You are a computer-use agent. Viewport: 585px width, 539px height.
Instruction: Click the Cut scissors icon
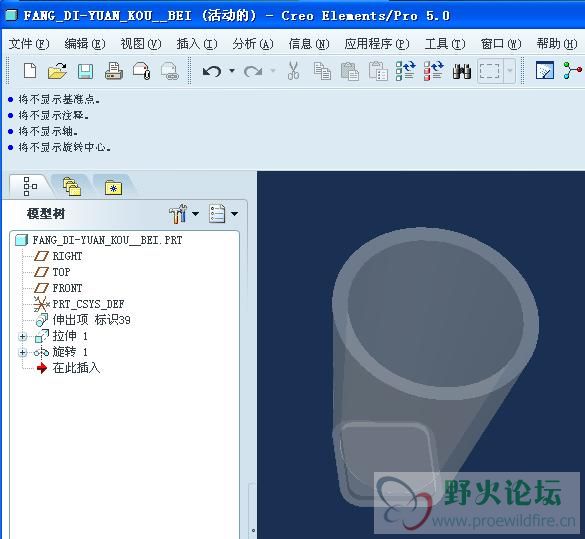pos(293,71)
